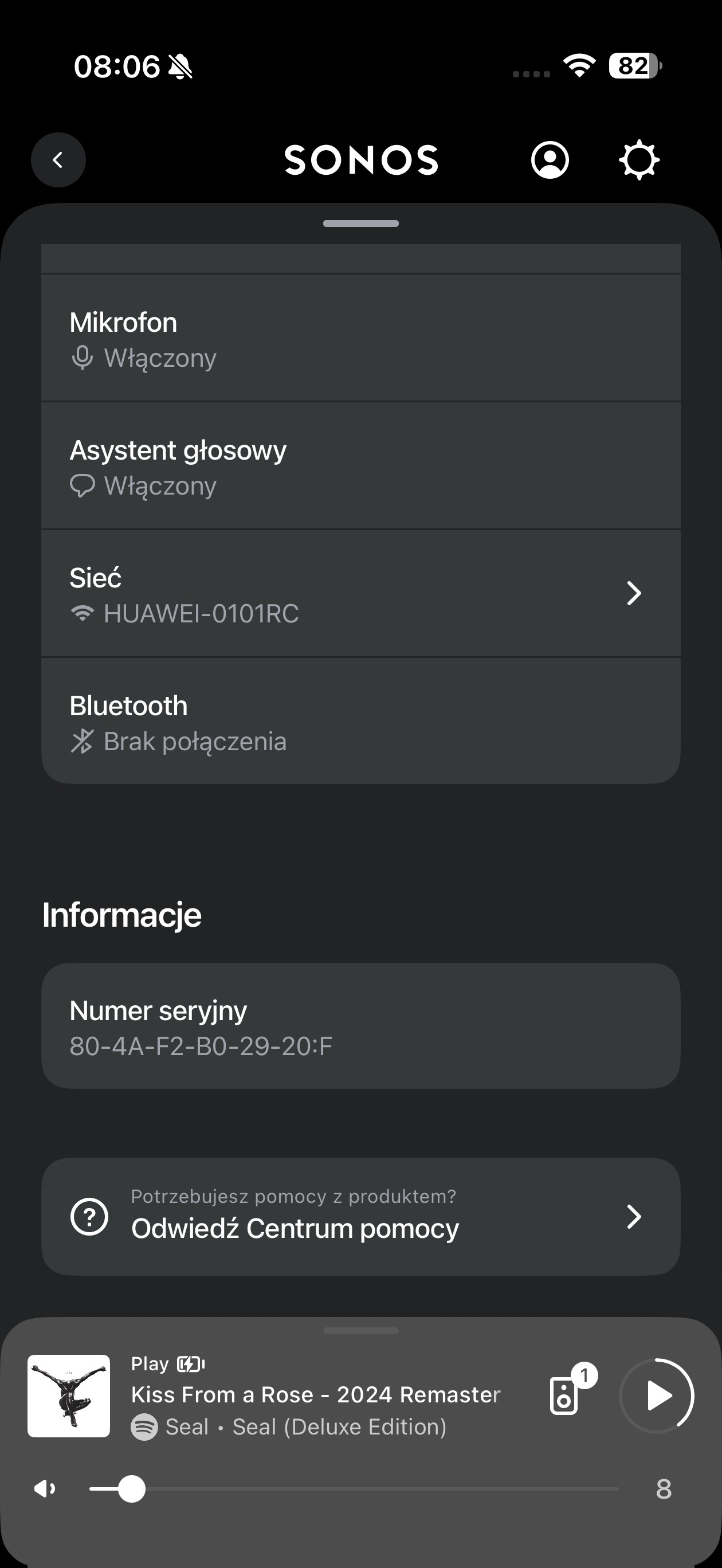This screenshot has height=1568, width=722.
Task: Expand the Centrum pomocy chevron
Action: 634,1216
